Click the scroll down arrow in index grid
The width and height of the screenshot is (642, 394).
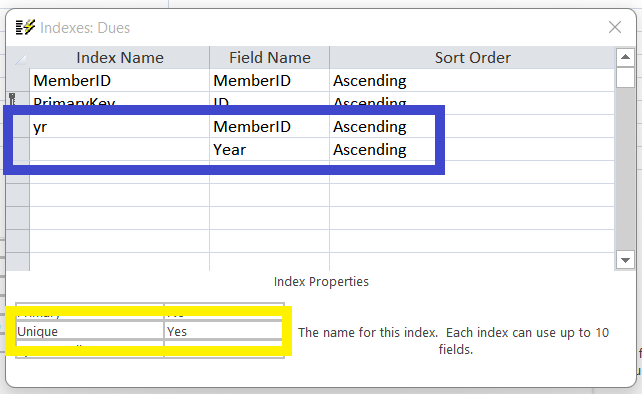point(625,260)
